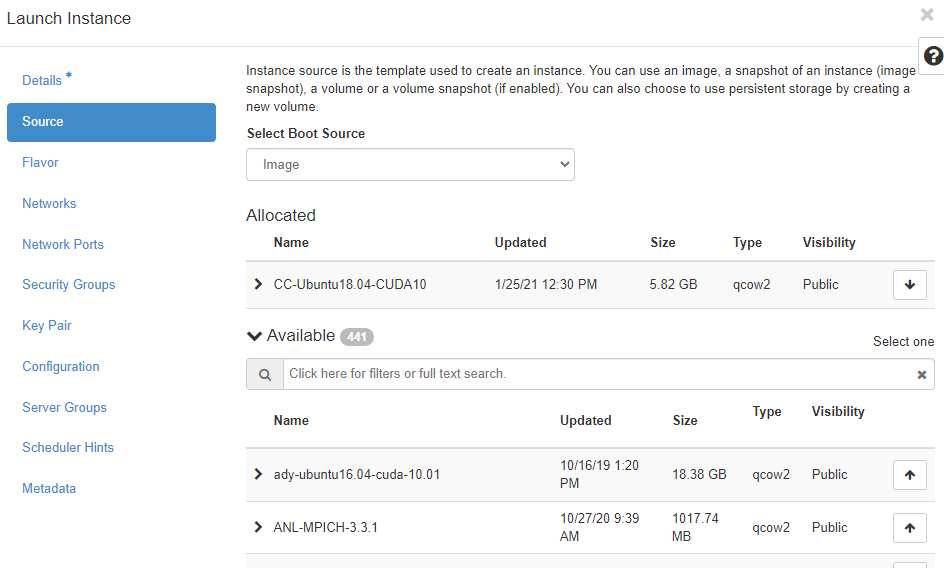Click the help question mark icon

tap(933, 57)
